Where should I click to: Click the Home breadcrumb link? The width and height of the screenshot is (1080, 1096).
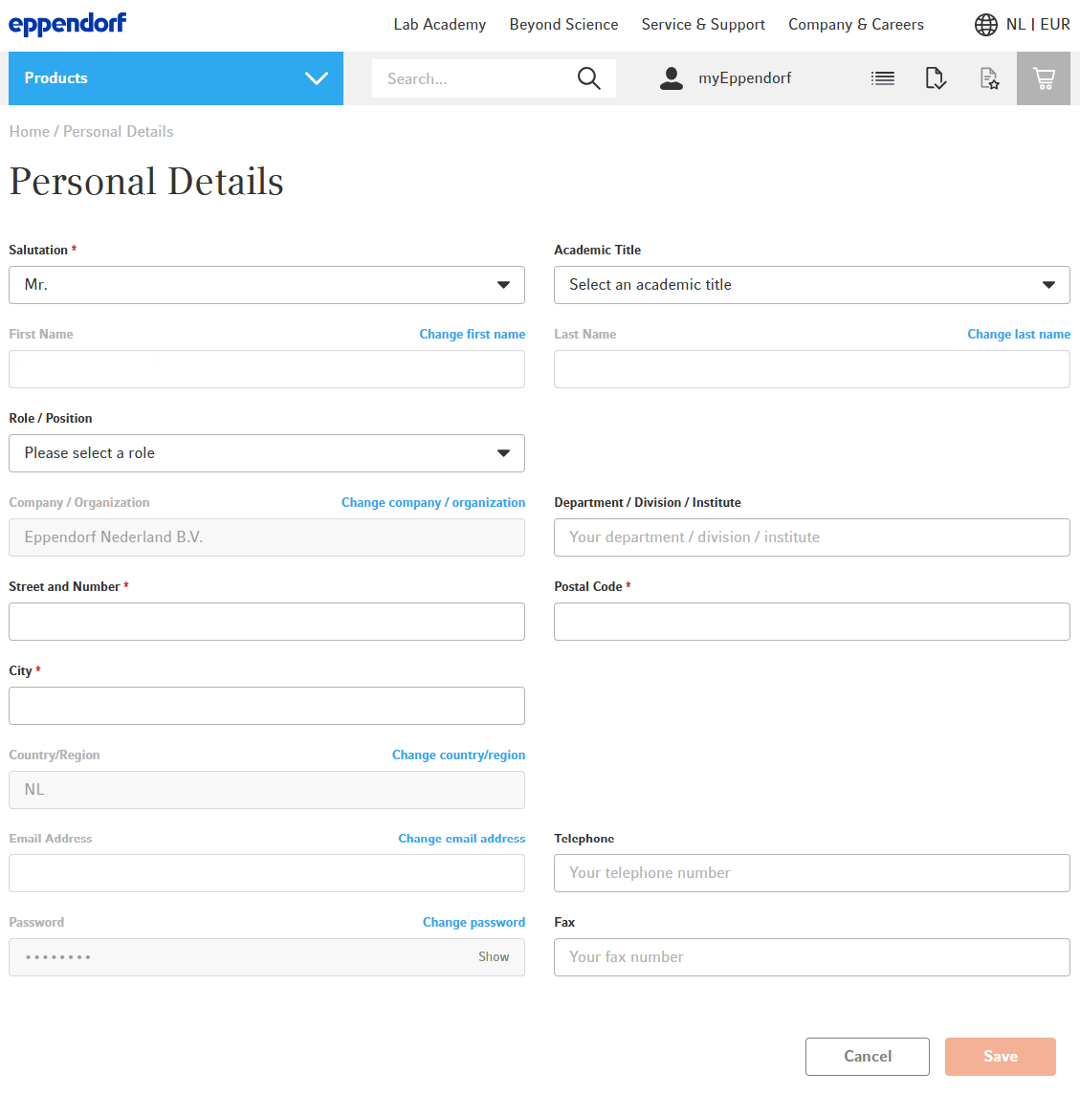point(29,131)
